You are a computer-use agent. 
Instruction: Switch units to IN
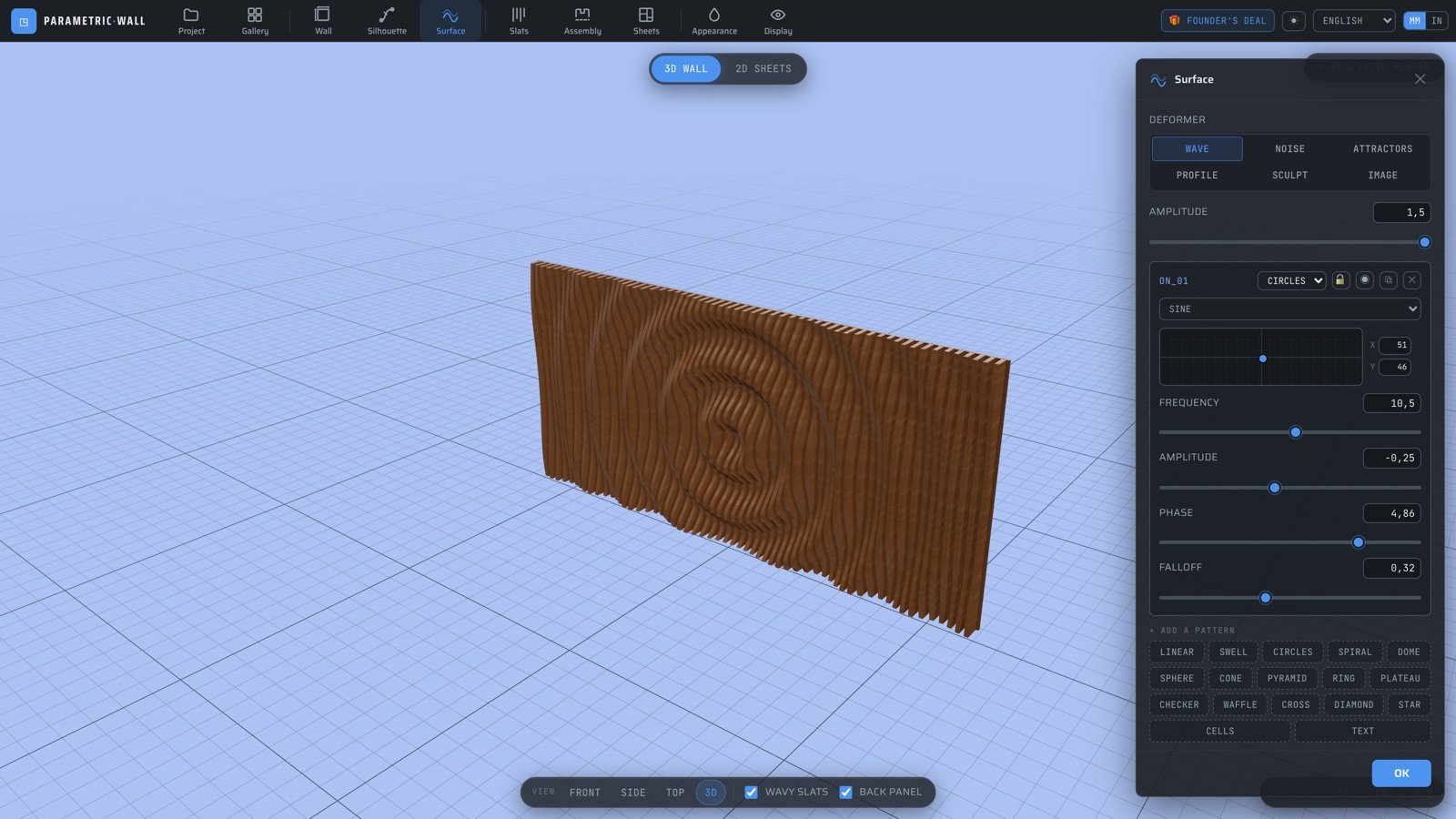click(1437, 20)
